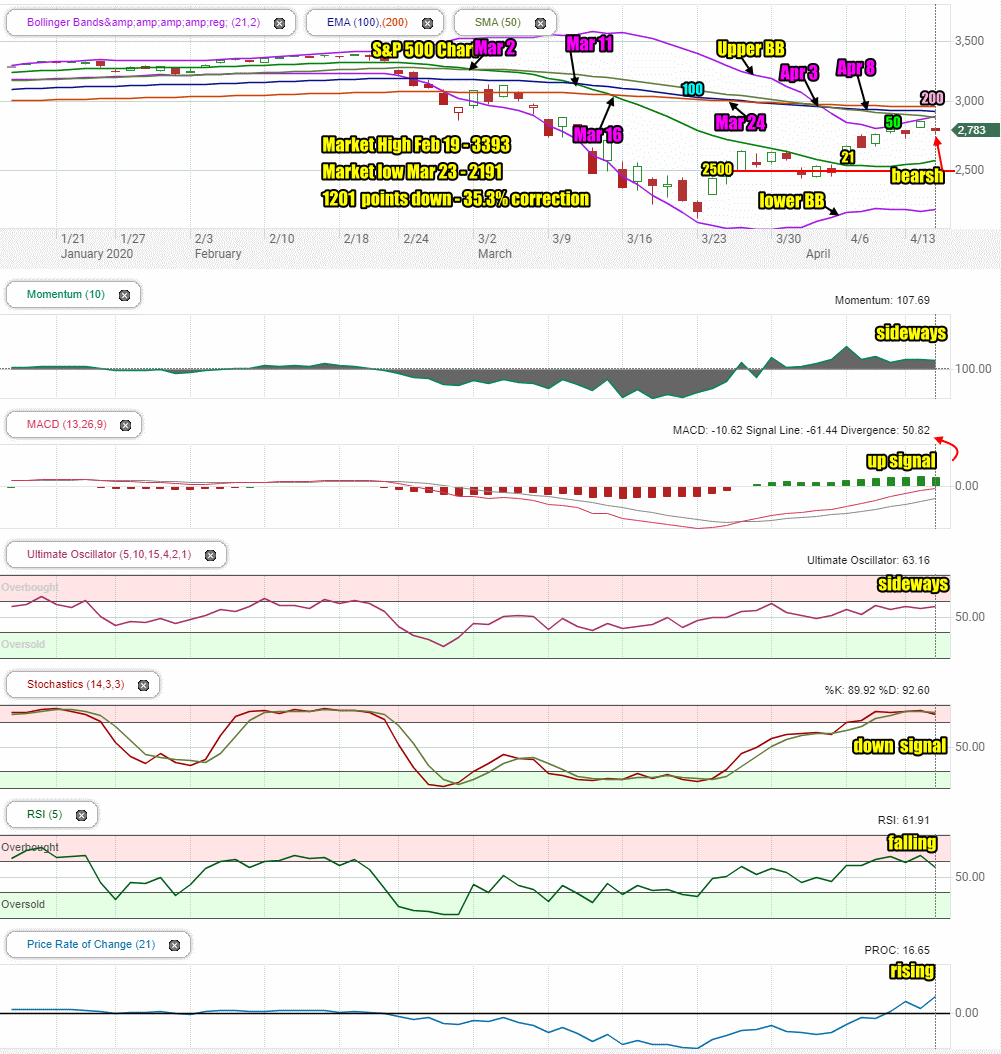Click the Price Rate of Change label
1001x1054 pixels.
coord(91,944)
